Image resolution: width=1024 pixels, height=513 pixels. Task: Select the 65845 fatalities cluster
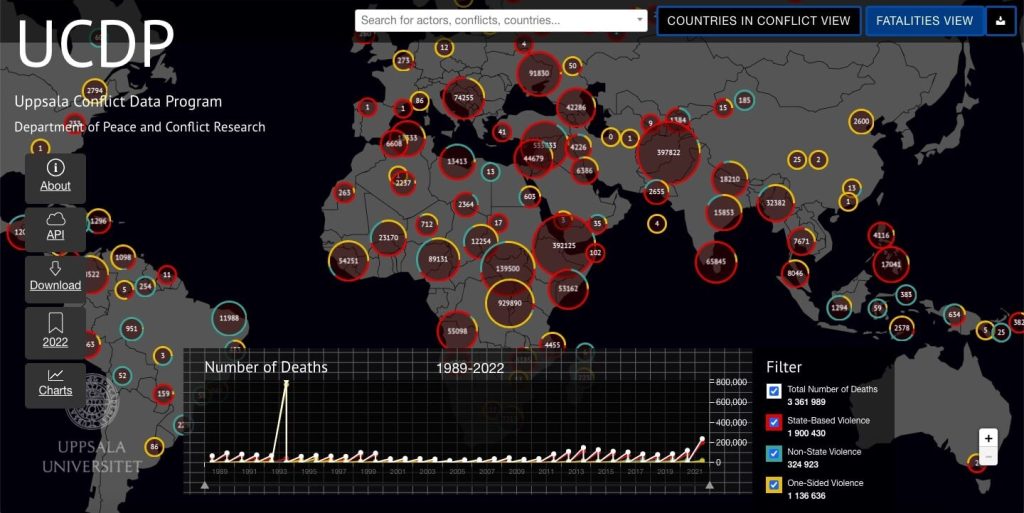tap(716, 262)
